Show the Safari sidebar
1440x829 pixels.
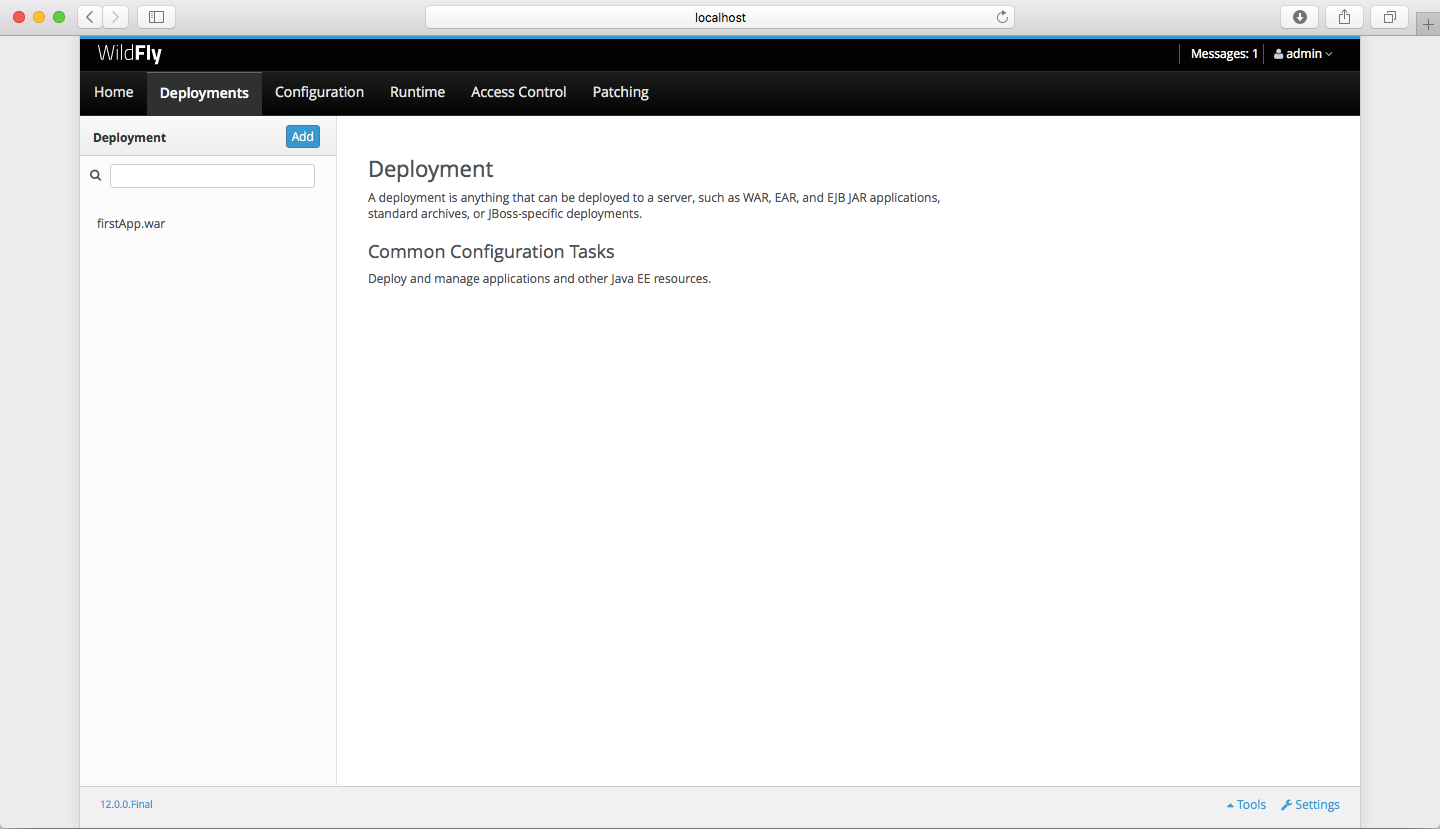[156, 17]
